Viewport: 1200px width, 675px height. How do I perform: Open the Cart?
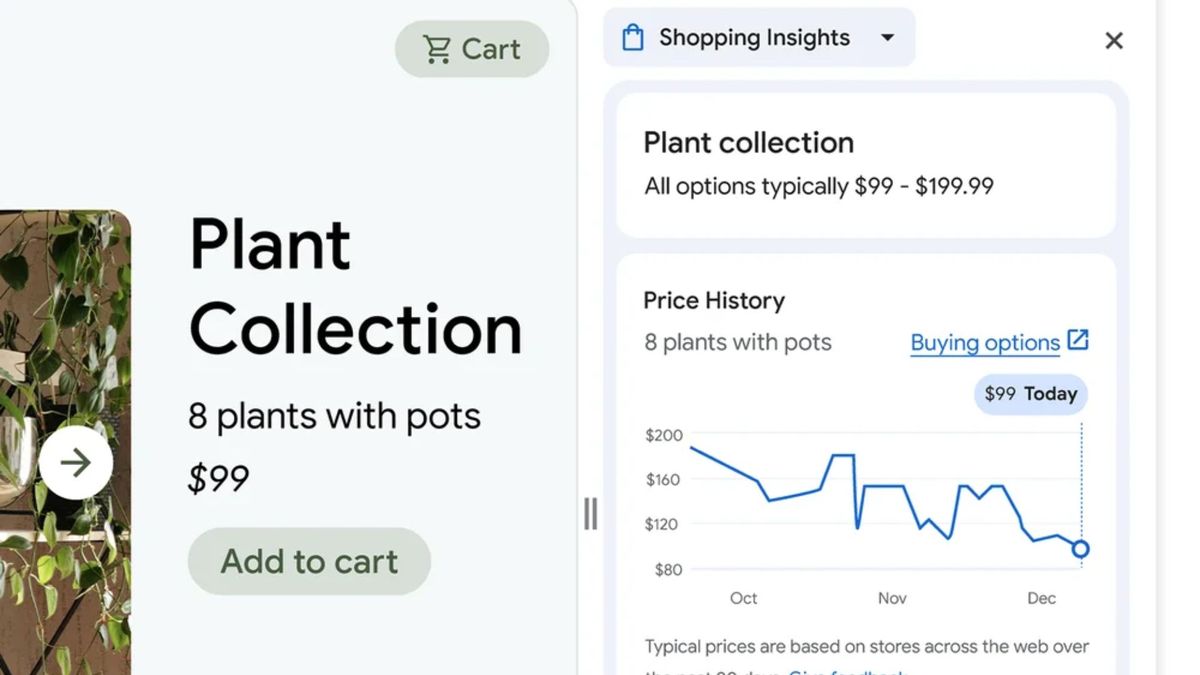click(472, 48)
